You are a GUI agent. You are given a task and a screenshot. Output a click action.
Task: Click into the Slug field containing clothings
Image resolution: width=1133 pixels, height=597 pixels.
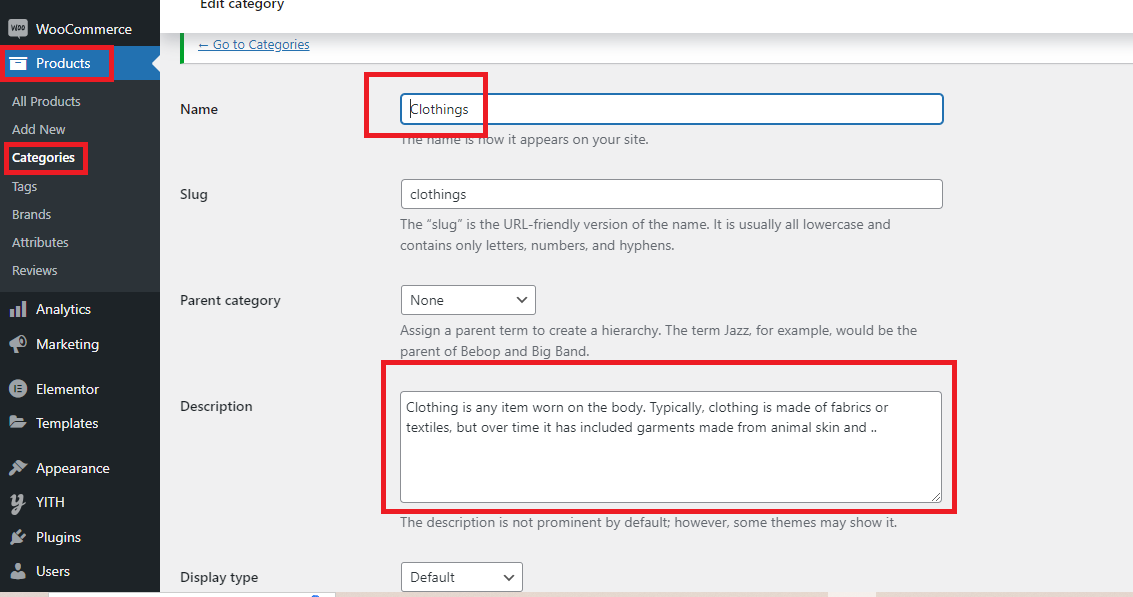[x=671, y=194]
